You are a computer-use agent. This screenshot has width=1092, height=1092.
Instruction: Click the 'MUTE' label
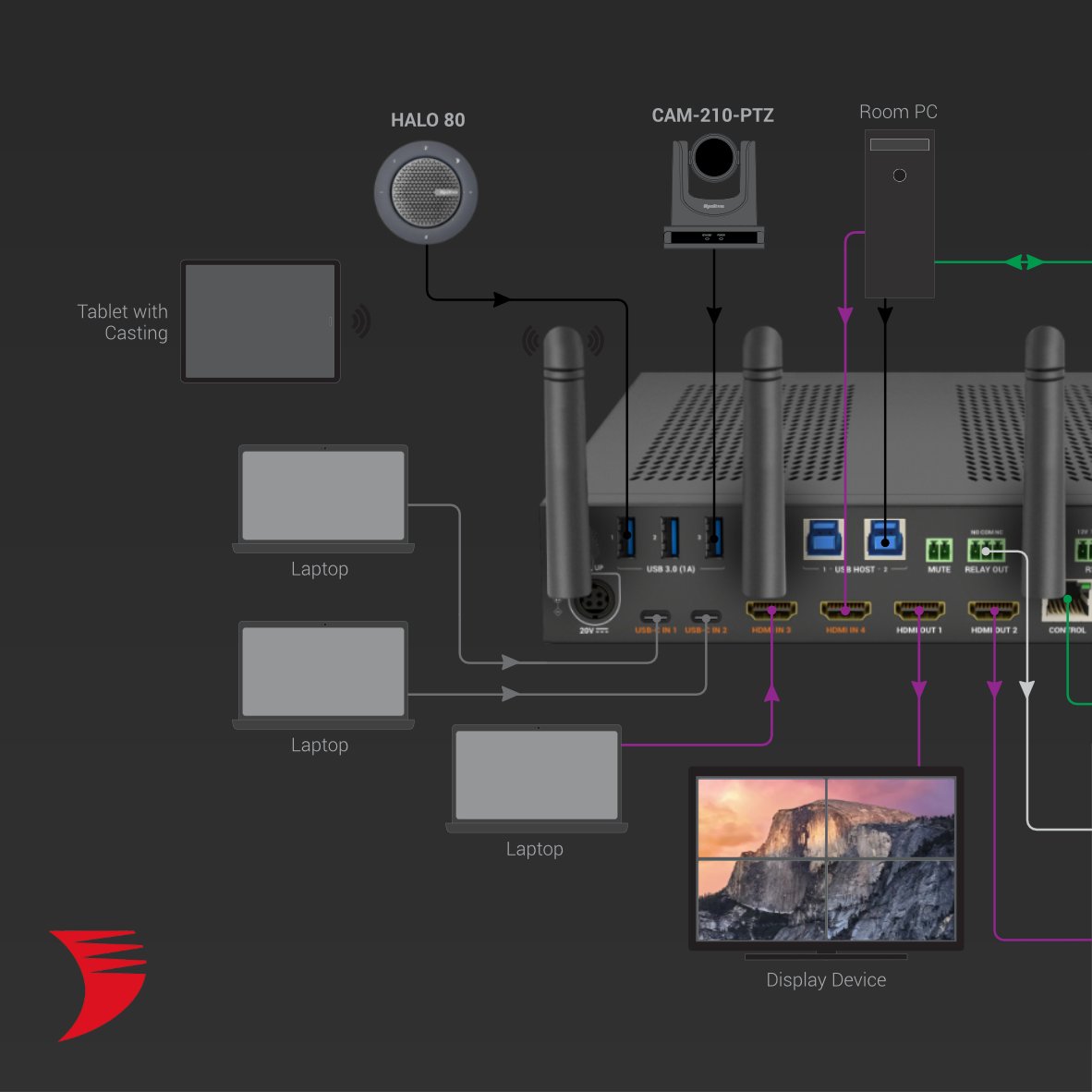939,570
